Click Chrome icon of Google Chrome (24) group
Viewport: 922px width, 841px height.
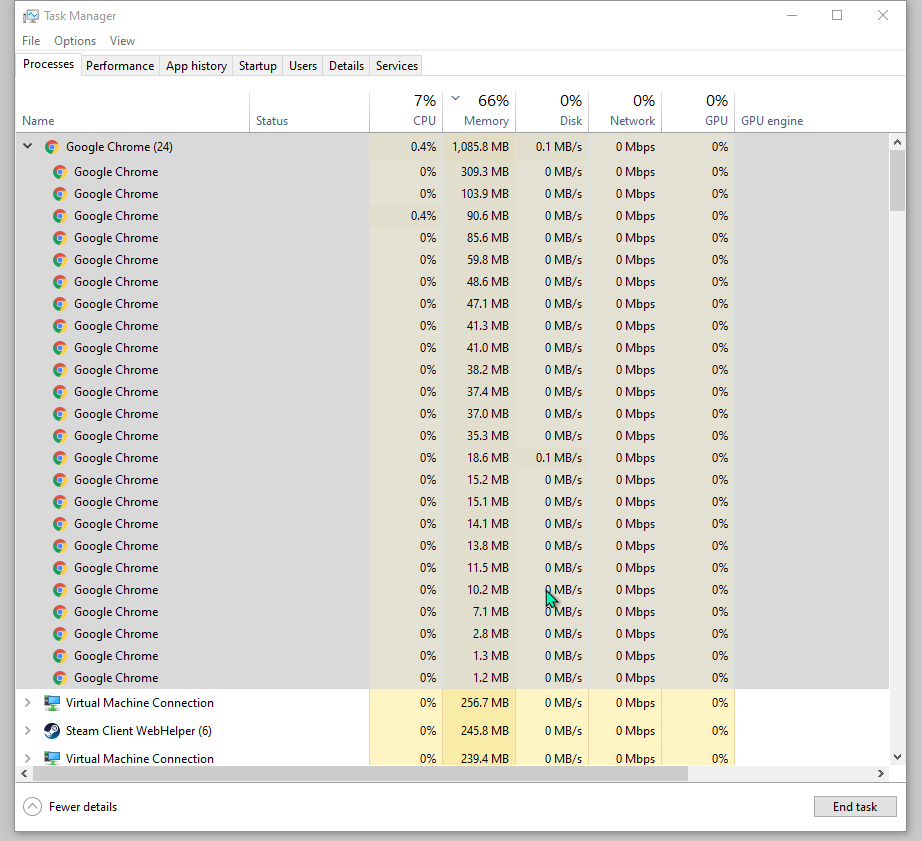pyautogui.click(x=52, y=147)
